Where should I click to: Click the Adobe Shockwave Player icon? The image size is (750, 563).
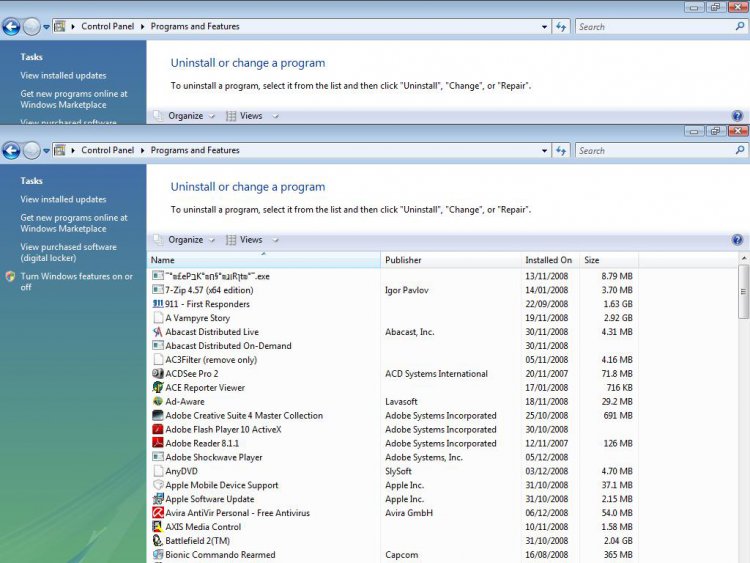[157, 457]
